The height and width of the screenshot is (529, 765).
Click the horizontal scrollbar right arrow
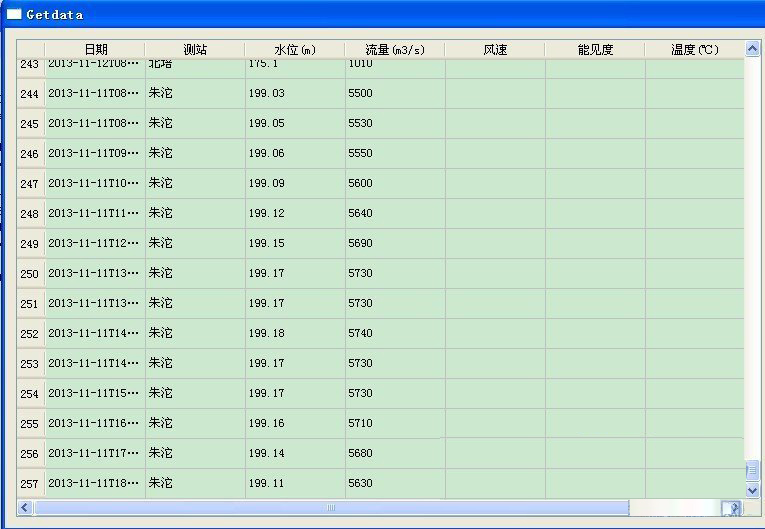pyautogui.click(x=735, y=508)
